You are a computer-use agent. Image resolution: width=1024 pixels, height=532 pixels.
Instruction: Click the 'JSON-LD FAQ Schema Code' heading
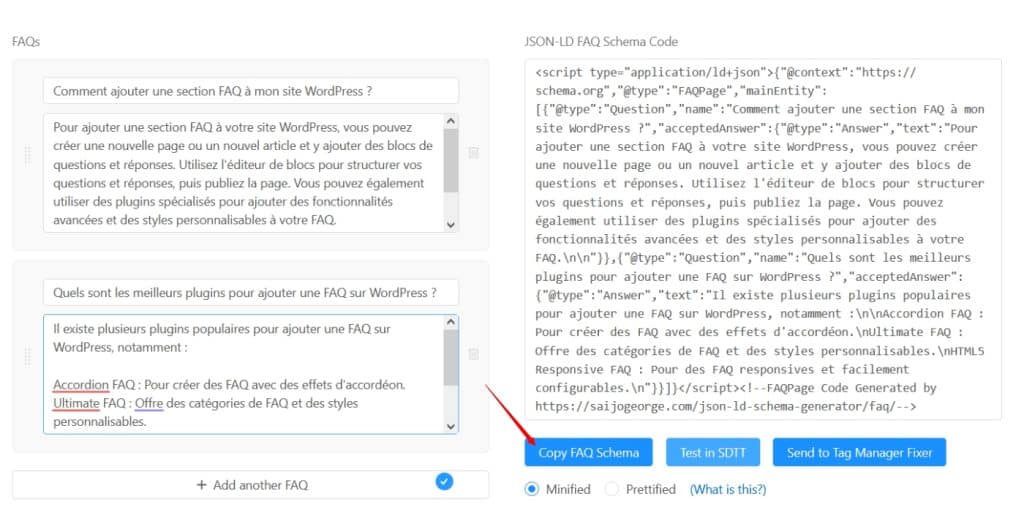[601, 41]
